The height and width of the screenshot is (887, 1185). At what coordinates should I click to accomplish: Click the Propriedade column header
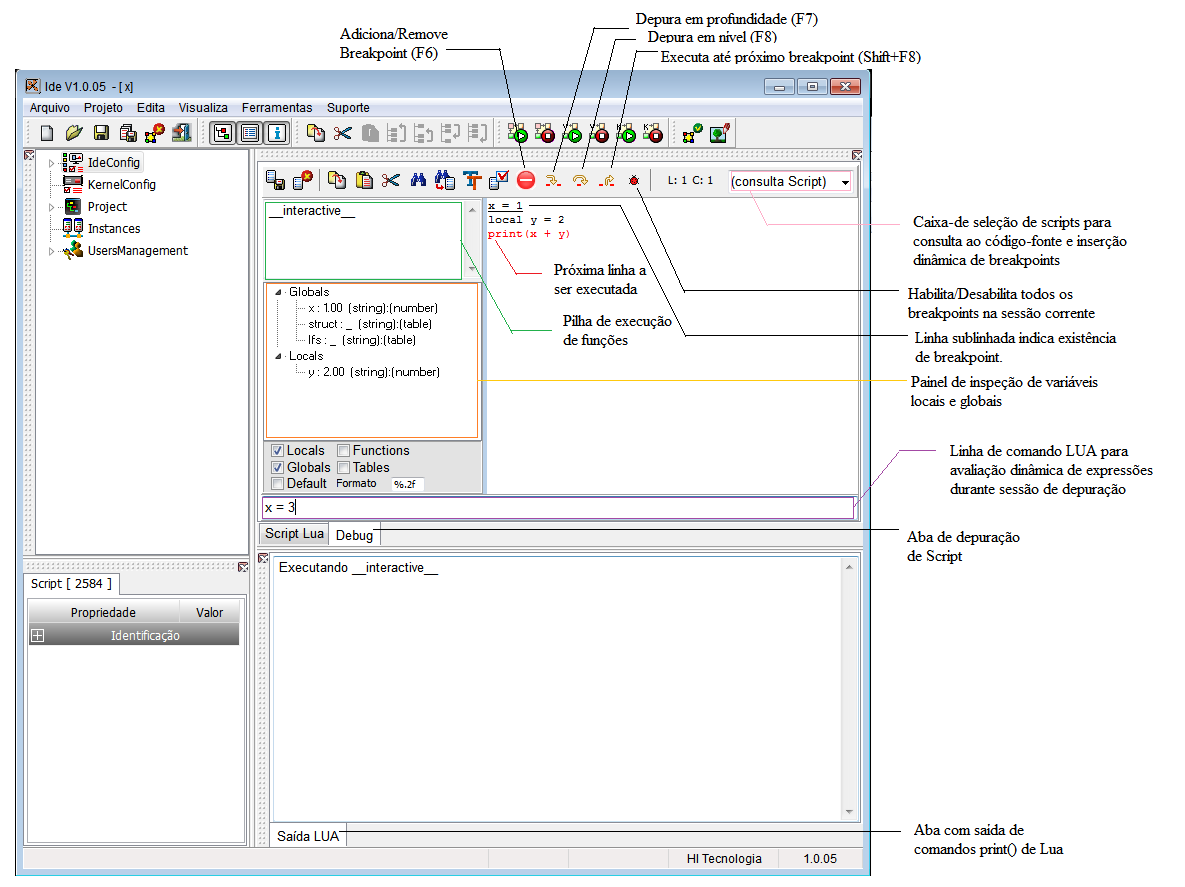(104, 612)
